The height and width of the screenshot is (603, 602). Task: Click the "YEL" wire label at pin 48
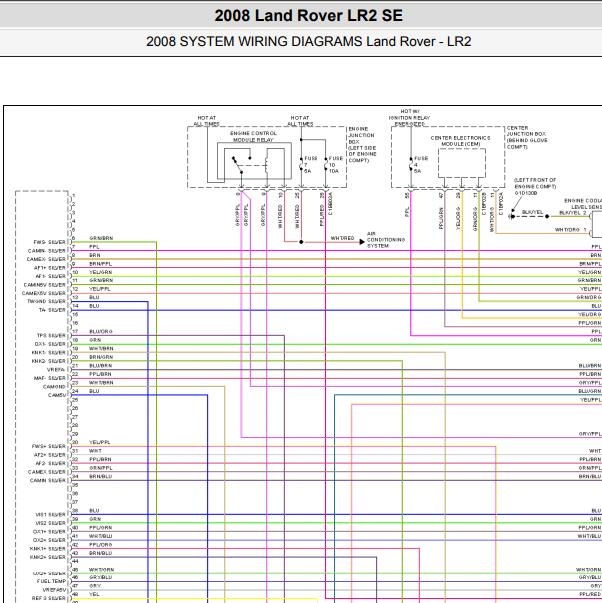[94, 594]
